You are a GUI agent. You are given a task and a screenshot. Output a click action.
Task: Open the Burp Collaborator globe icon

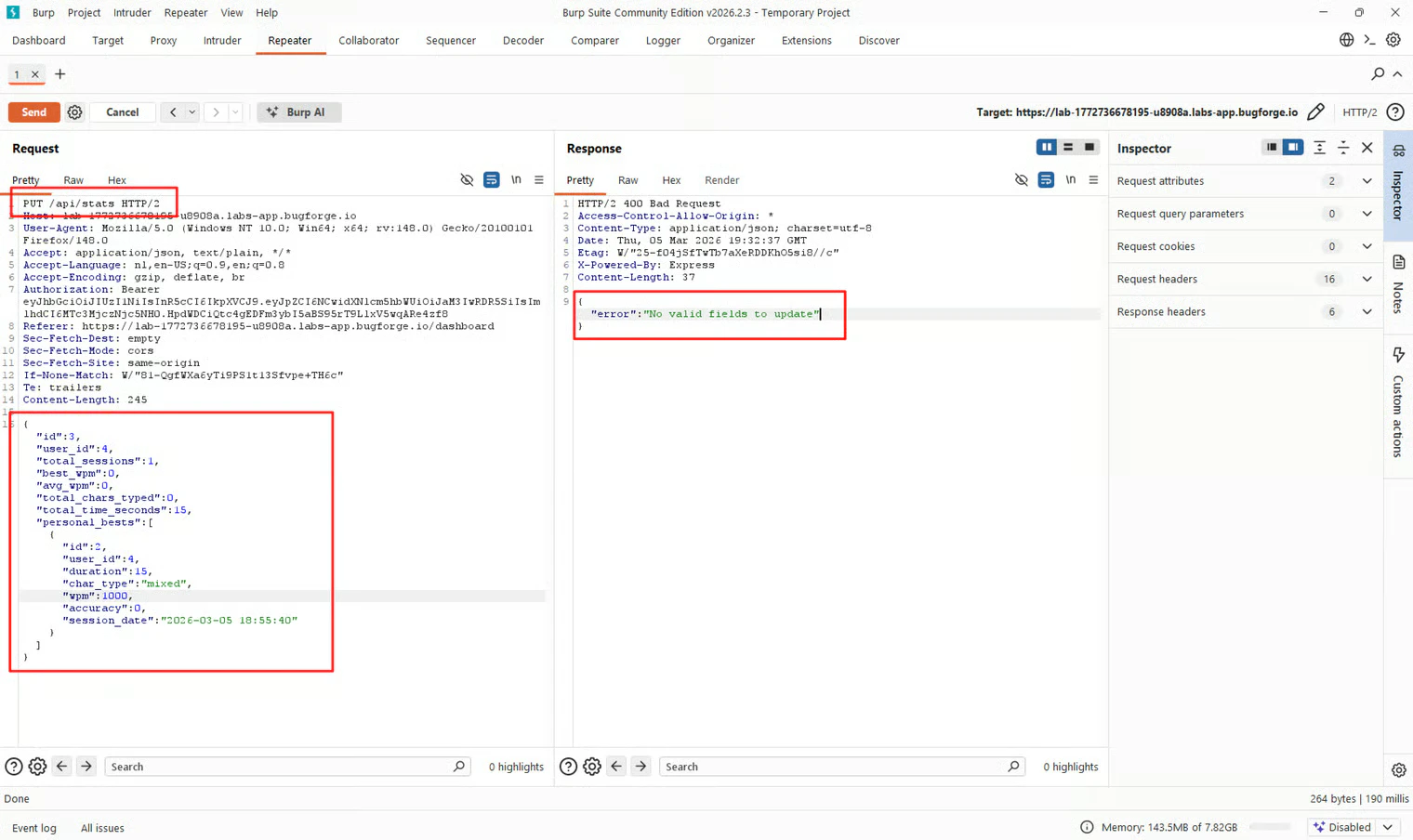click(1346, 40)
